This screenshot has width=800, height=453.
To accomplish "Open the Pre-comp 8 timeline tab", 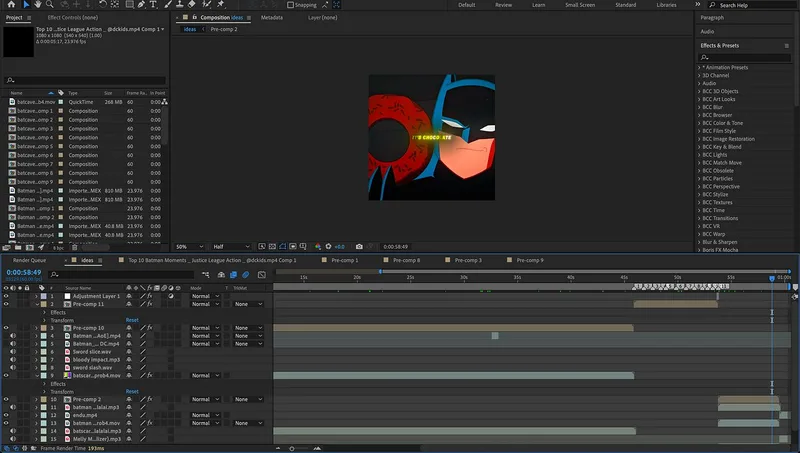I will (406, 260).
